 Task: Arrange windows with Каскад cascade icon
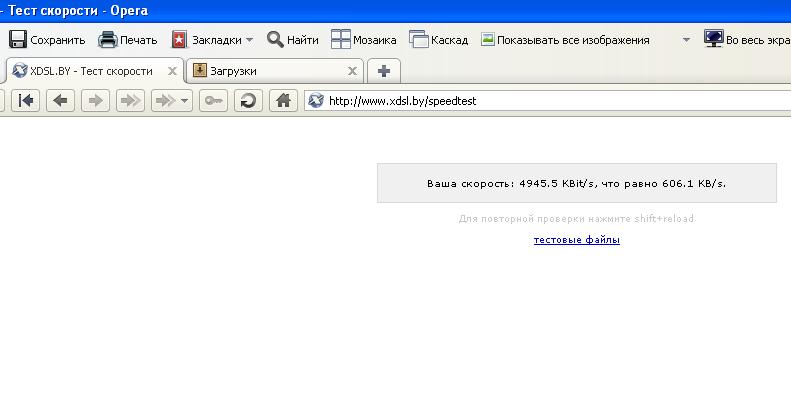coord(419,39)
